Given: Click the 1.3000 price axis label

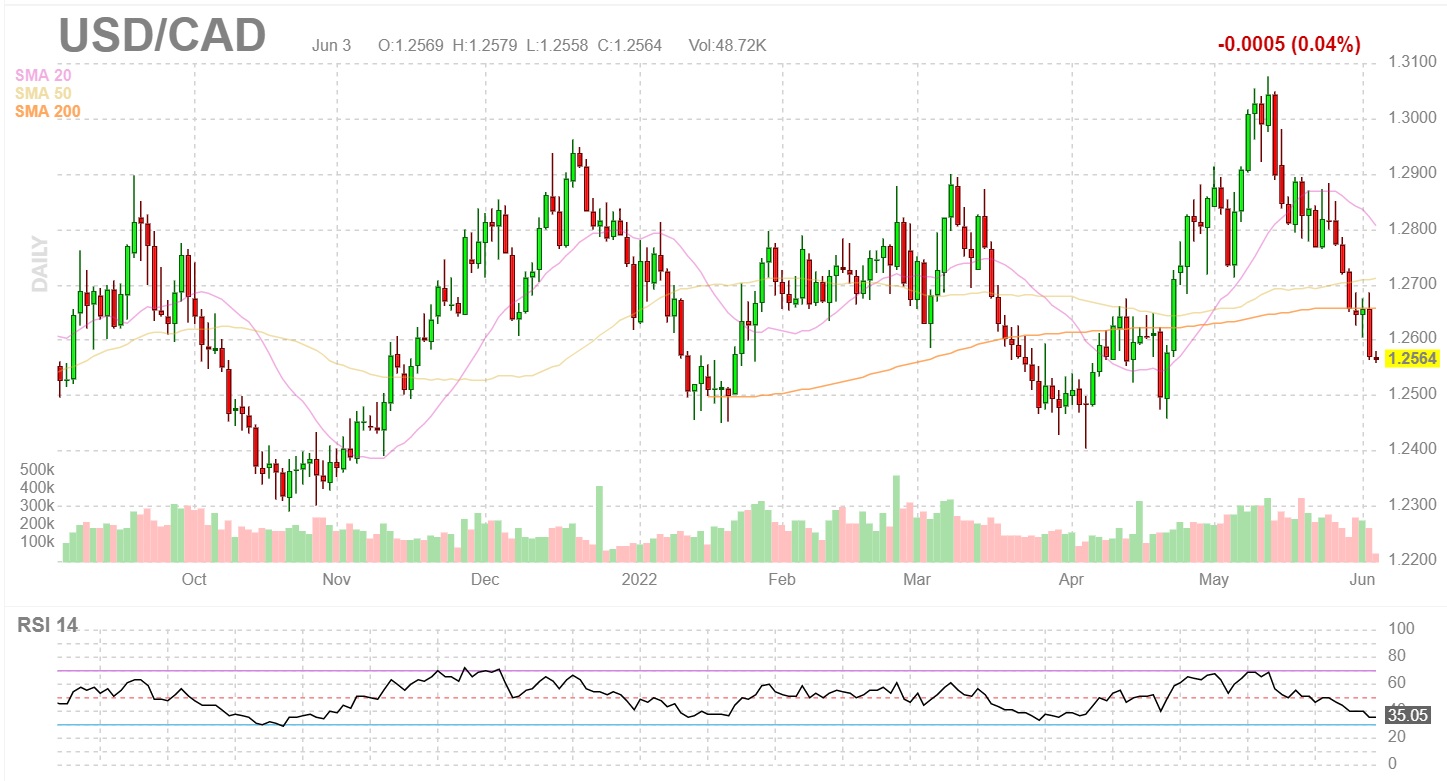Looking at the screenshot, I should coord(1412,118).
